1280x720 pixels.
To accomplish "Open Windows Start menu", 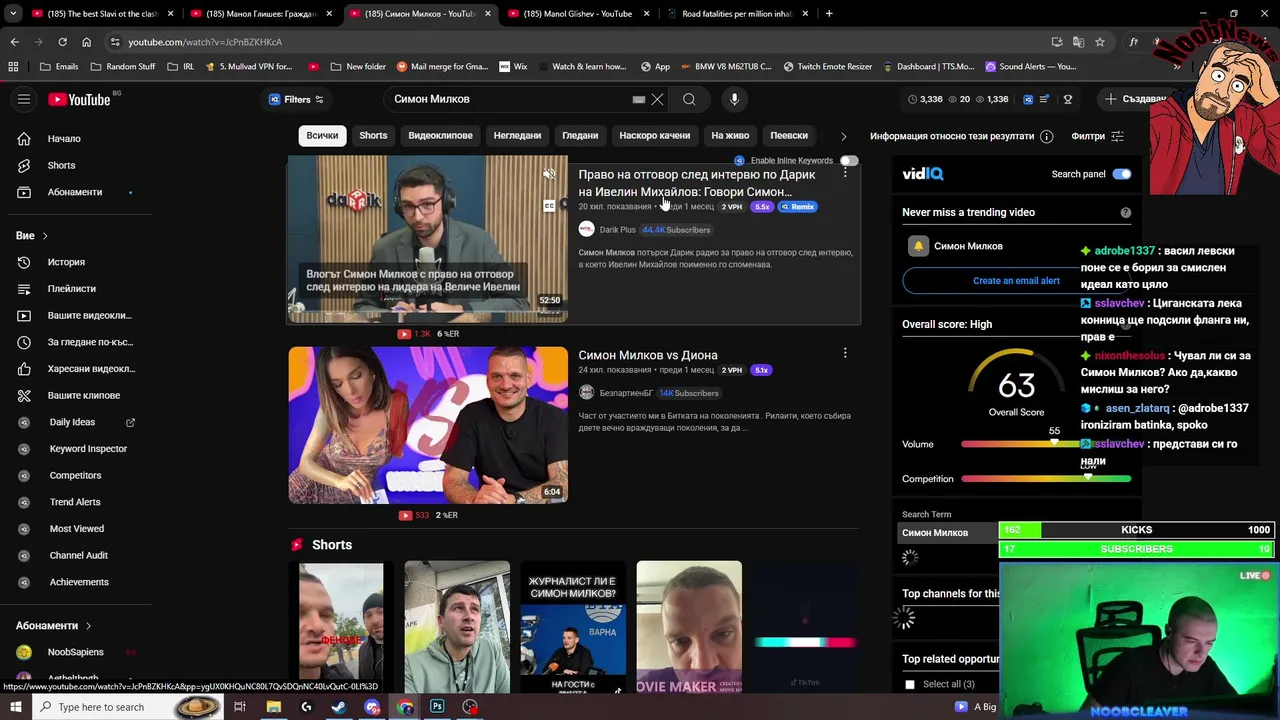I will pyautogui.click(x=16, y=707).
